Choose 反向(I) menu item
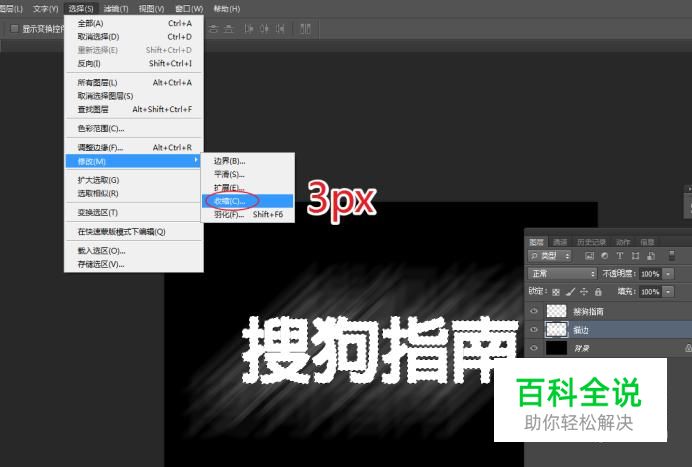 point(134,63)
